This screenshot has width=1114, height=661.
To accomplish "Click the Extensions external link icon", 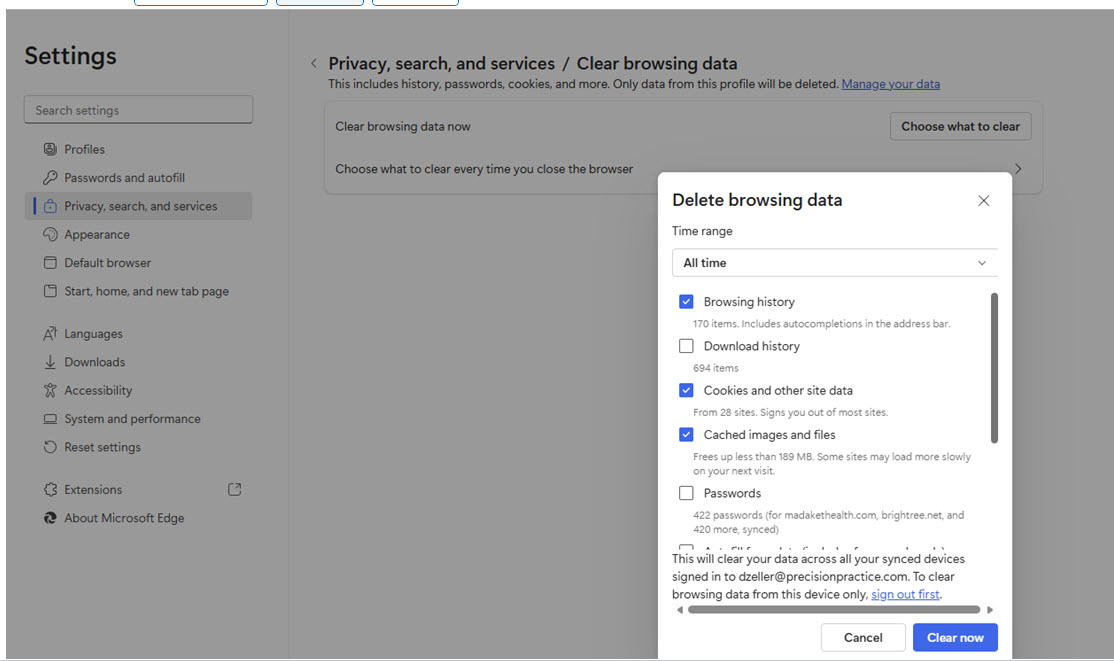I will coord(235,490).
